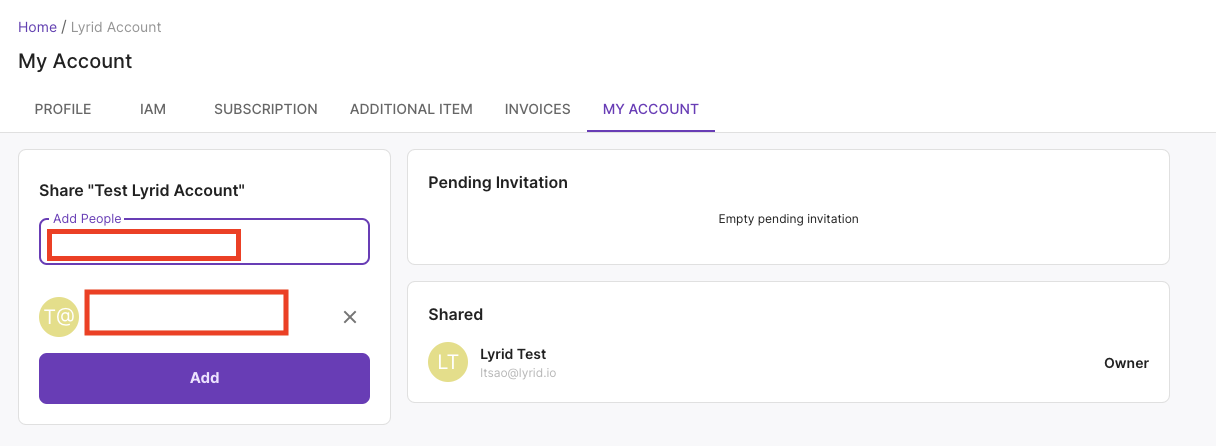Viewport: 1216px width, 446px height.
Task: Click the Shared section heading
Action: 455,314
